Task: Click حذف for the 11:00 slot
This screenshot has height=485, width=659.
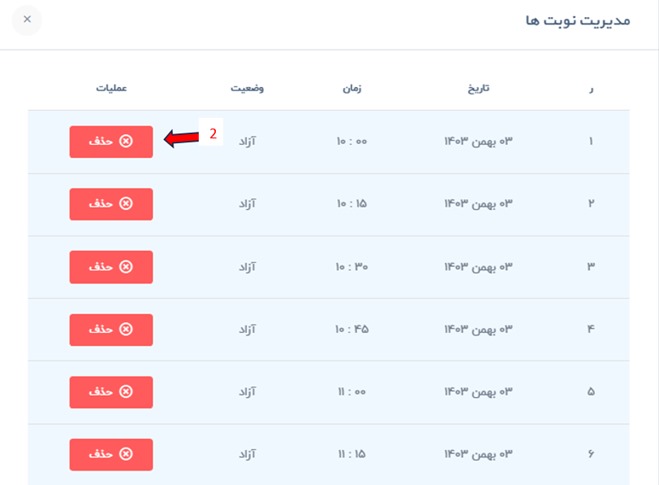Action: [111, 391]
